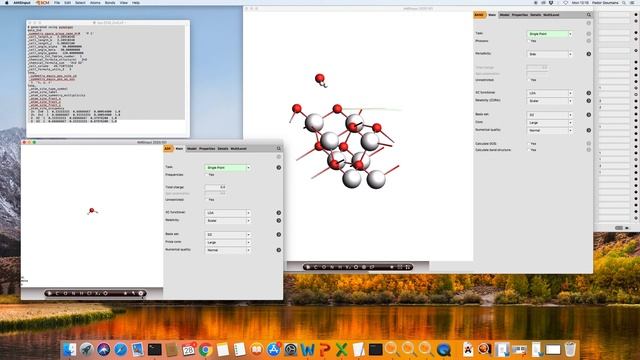Pick the O oxygen tool in BAND window toolbar
Image resolution: width=640 pixels, height=360 pixels.
(324, 267)
